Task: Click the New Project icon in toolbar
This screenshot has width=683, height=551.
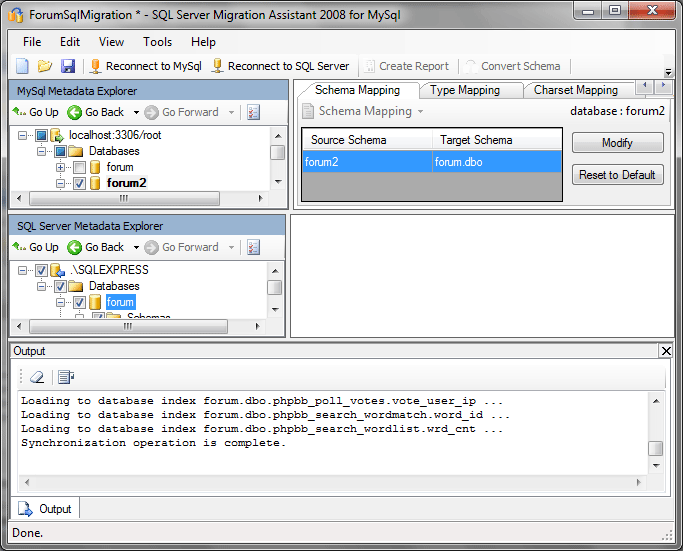Action: 22,66
